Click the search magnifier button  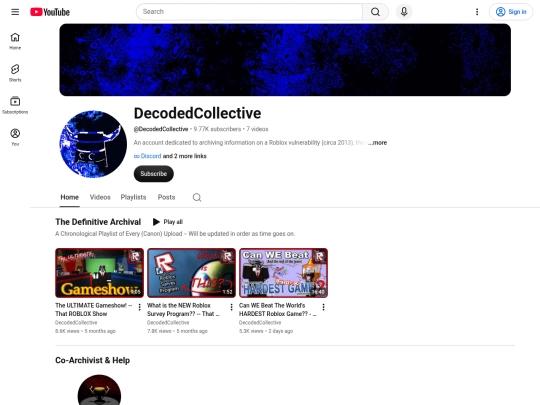click(x=375, y=12)
